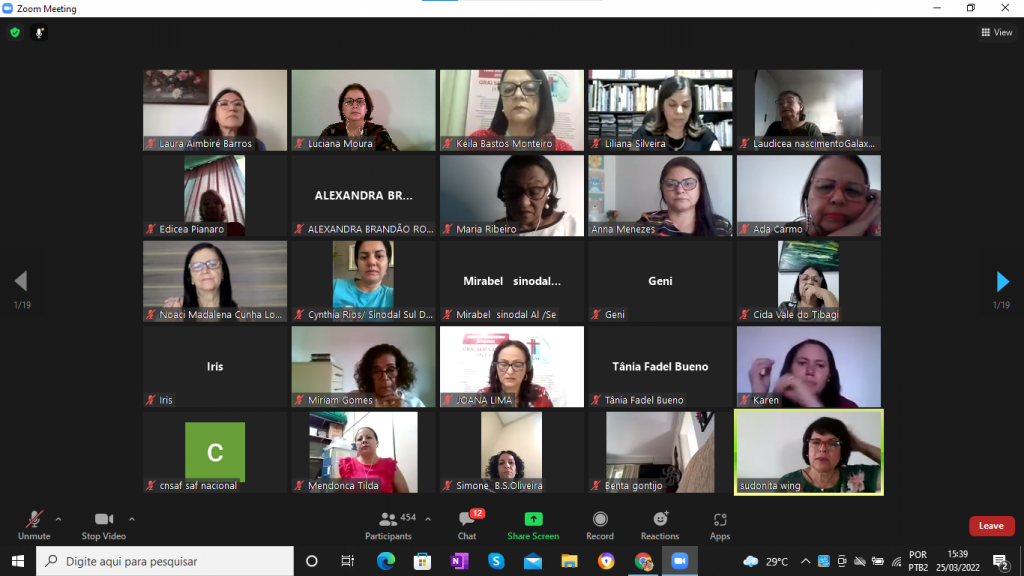Viewport: 1024px width, 576px height.
Task: Open the Apps panel
Action: 720,524
